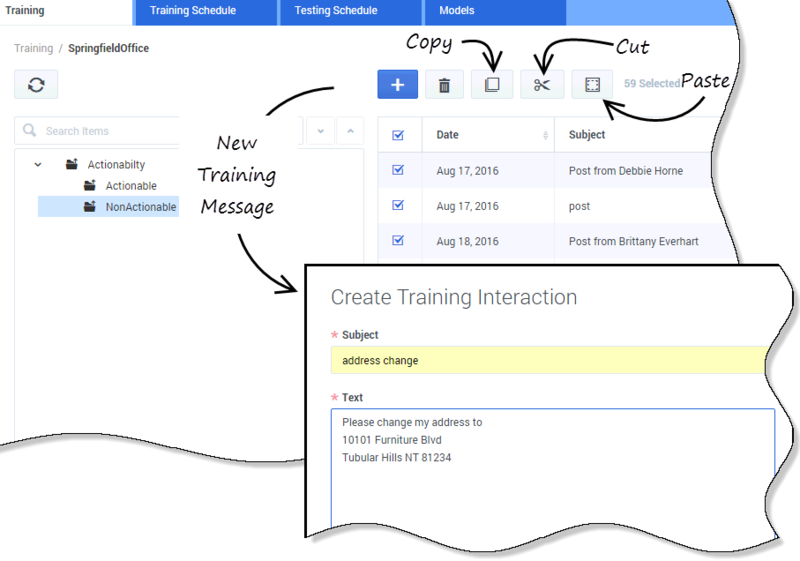This screenshot has height=561, width=800.
Task: Uncheck the Post from Brittany Everhart row
Action: click(x=398, y=240)
